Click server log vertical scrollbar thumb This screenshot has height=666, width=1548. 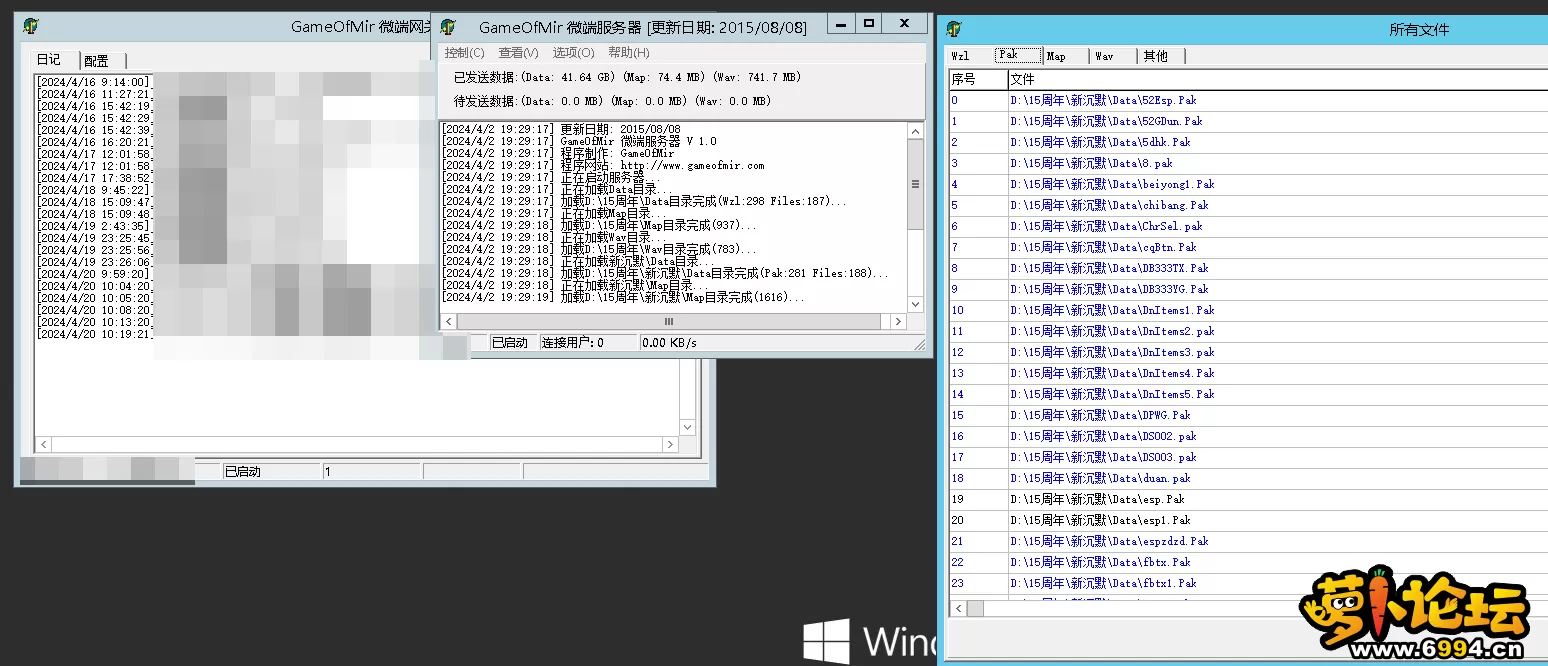[x=915, y=184]
